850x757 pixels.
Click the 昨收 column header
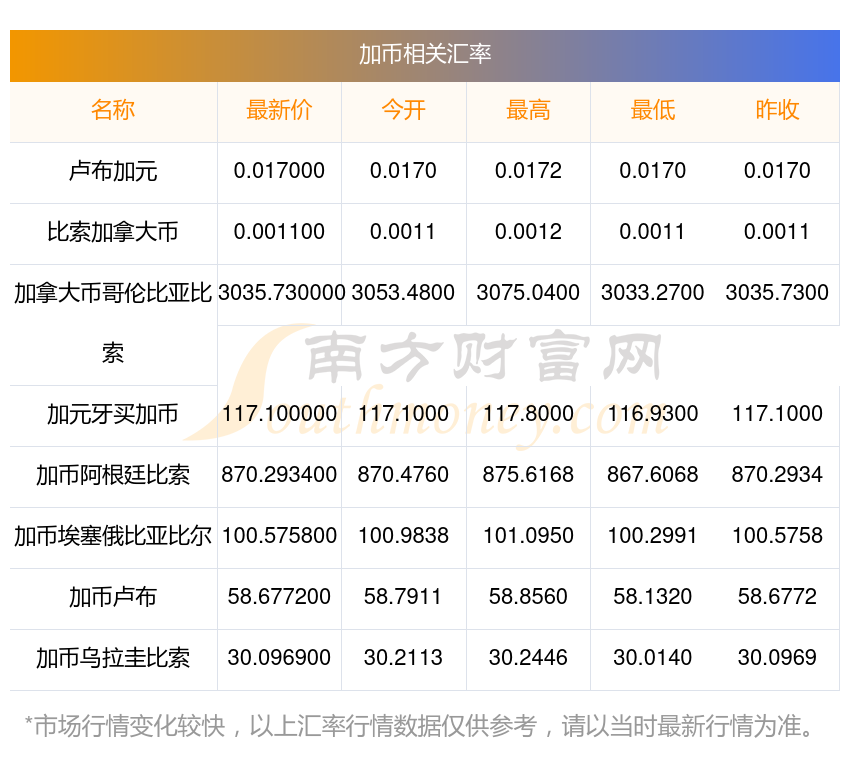[x=777, y=110]
